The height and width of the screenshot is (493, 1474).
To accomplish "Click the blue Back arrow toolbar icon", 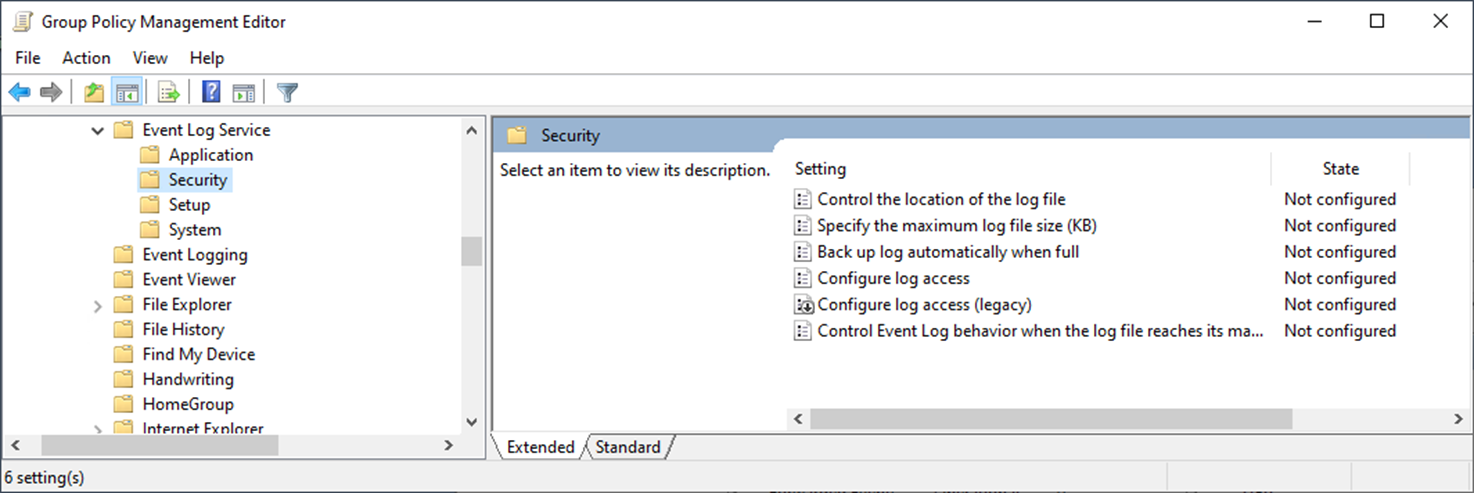I will point(19,93).
